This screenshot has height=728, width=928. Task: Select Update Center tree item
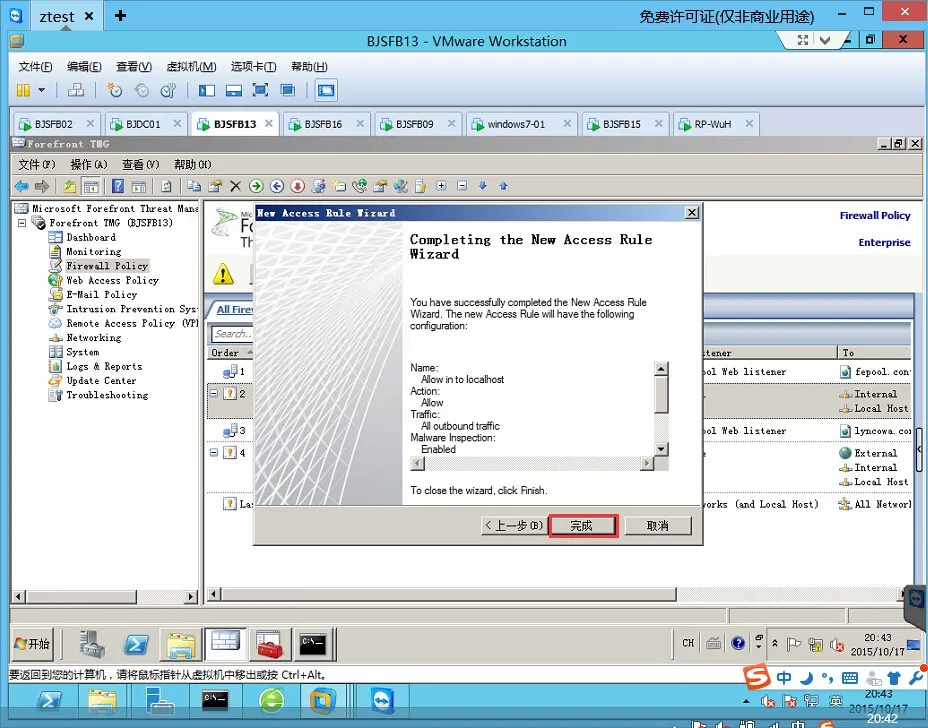pos(101,381)
